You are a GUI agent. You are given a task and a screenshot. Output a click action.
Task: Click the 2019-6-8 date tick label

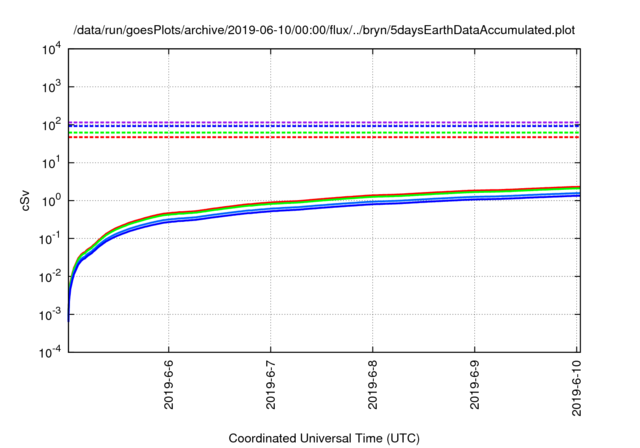point(373,384)
